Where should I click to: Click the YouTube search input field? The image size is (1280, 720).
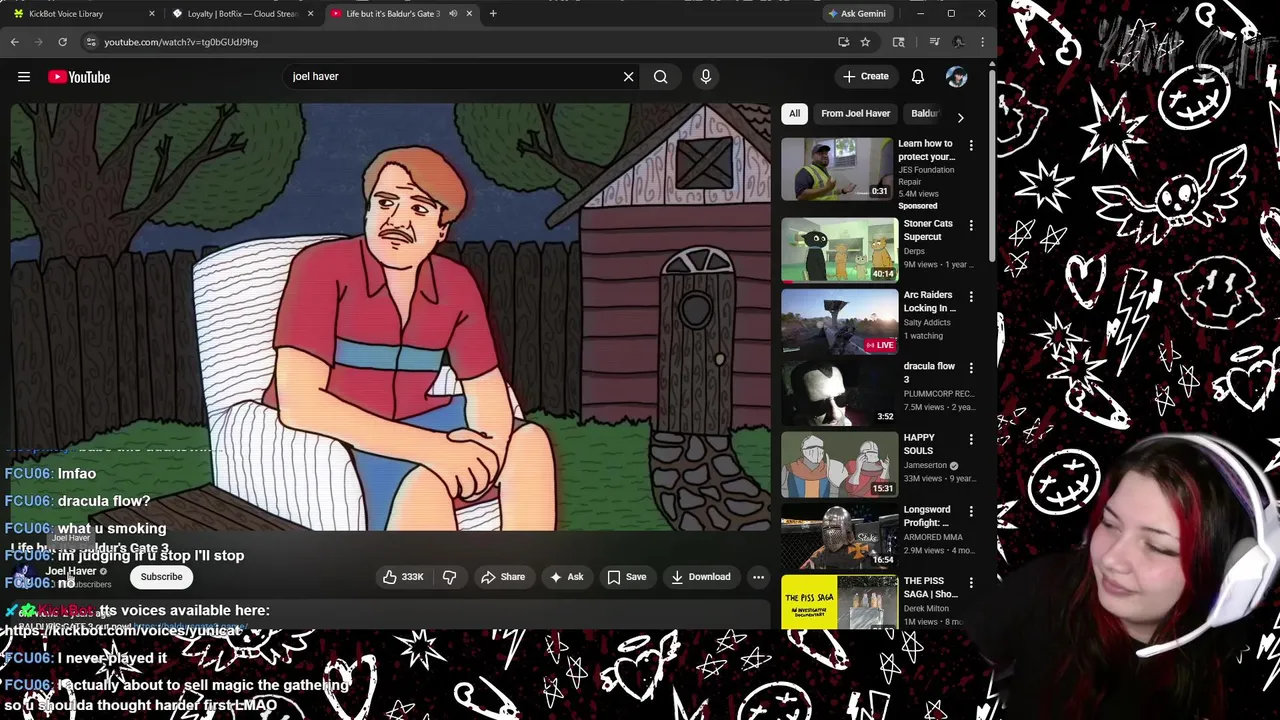tap(453, 77)
